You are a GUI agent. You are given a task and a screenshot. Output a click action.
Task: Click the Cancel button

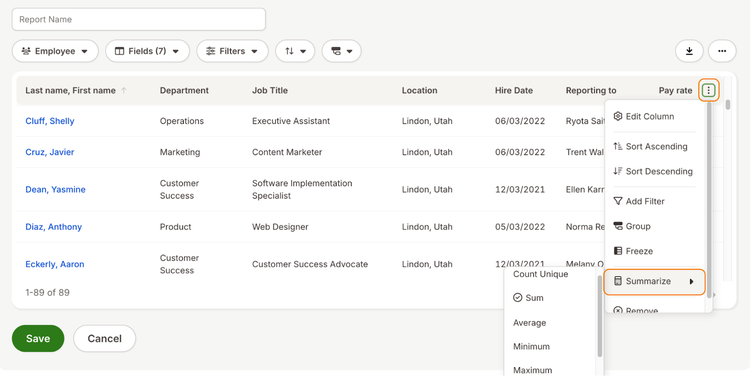pos(104,339)
